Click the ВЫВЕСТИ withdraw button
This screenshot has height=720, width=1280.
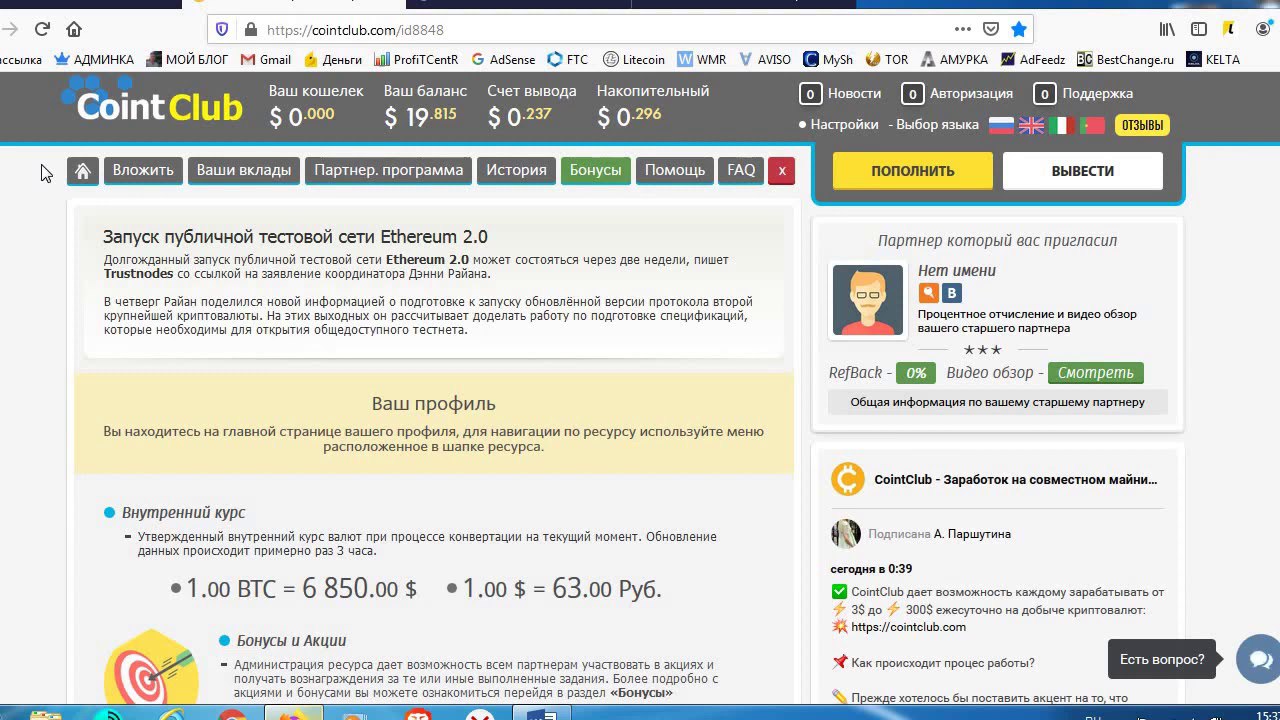point(1083,171)
